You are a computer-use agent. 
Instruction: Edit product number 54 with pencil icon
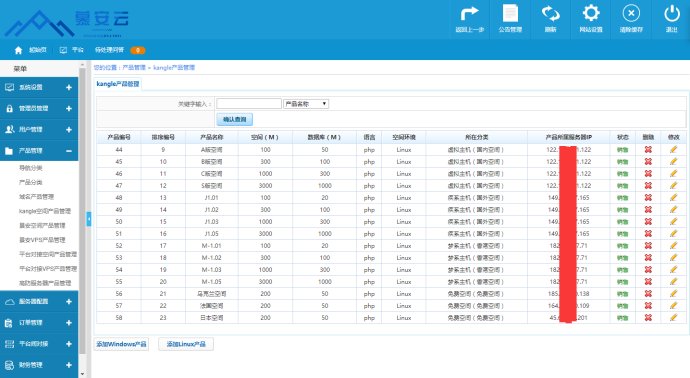coord(673,269)
